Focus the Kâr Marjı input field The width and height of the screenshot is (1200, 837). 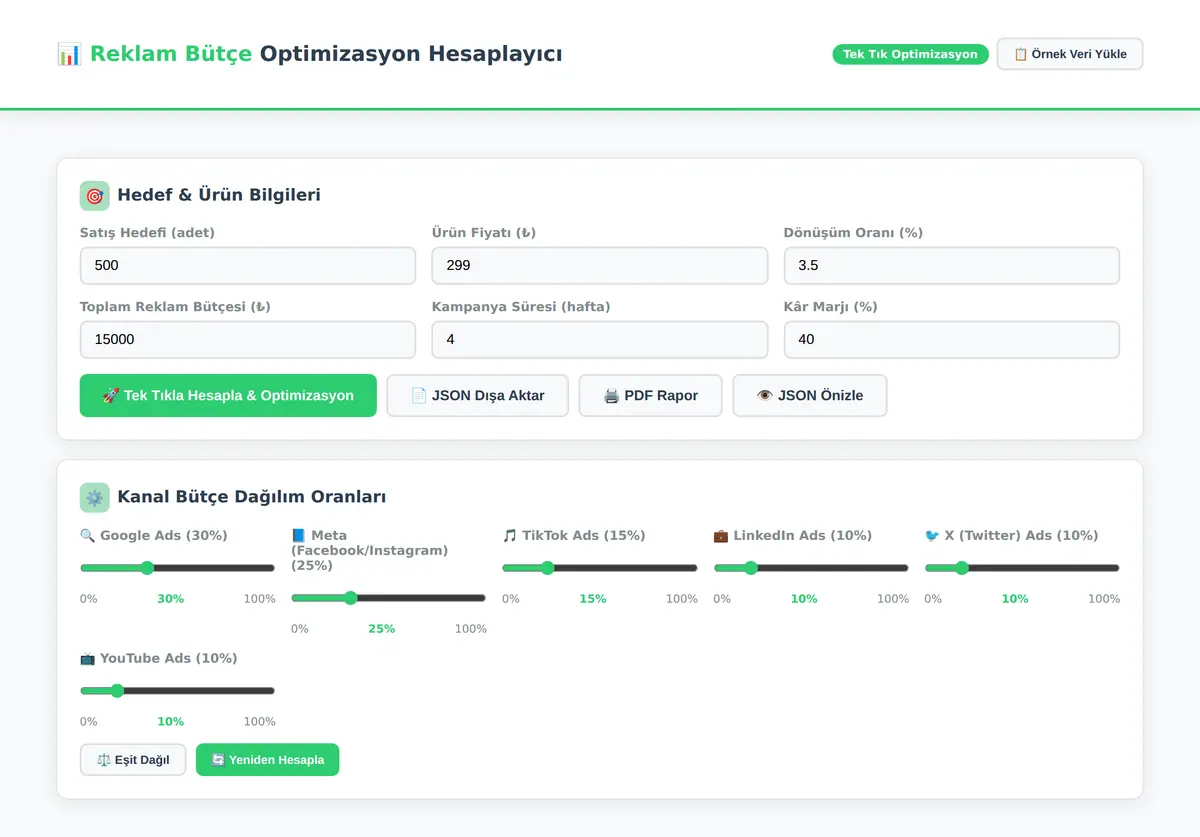[952, 340]
